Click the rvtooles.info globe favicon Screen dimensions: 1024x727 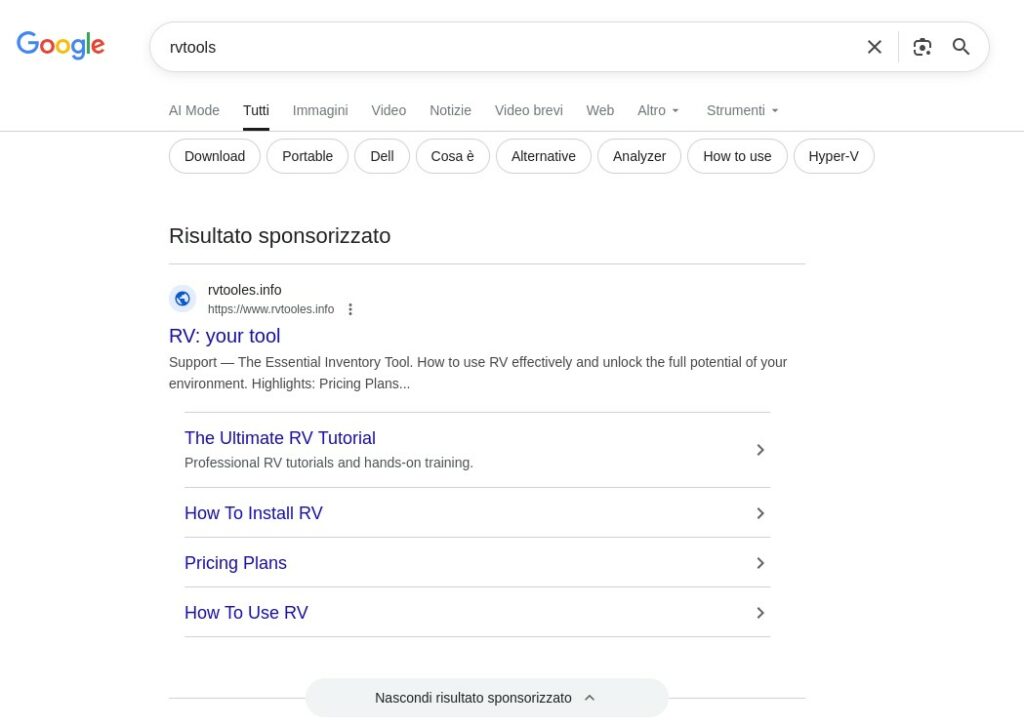182,298
